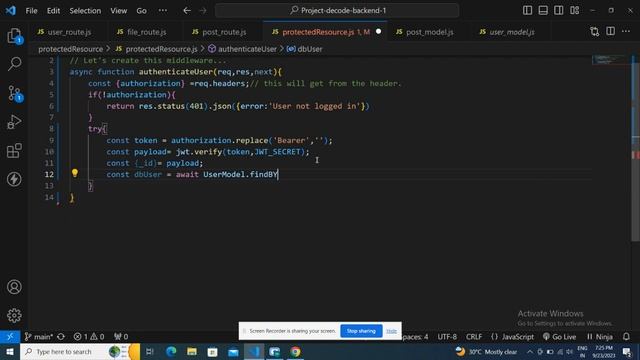Image resolution: width=640 pixels, height=360 pixels.
Task: Open the Edit menu
Action: click(x=53, y=11)
